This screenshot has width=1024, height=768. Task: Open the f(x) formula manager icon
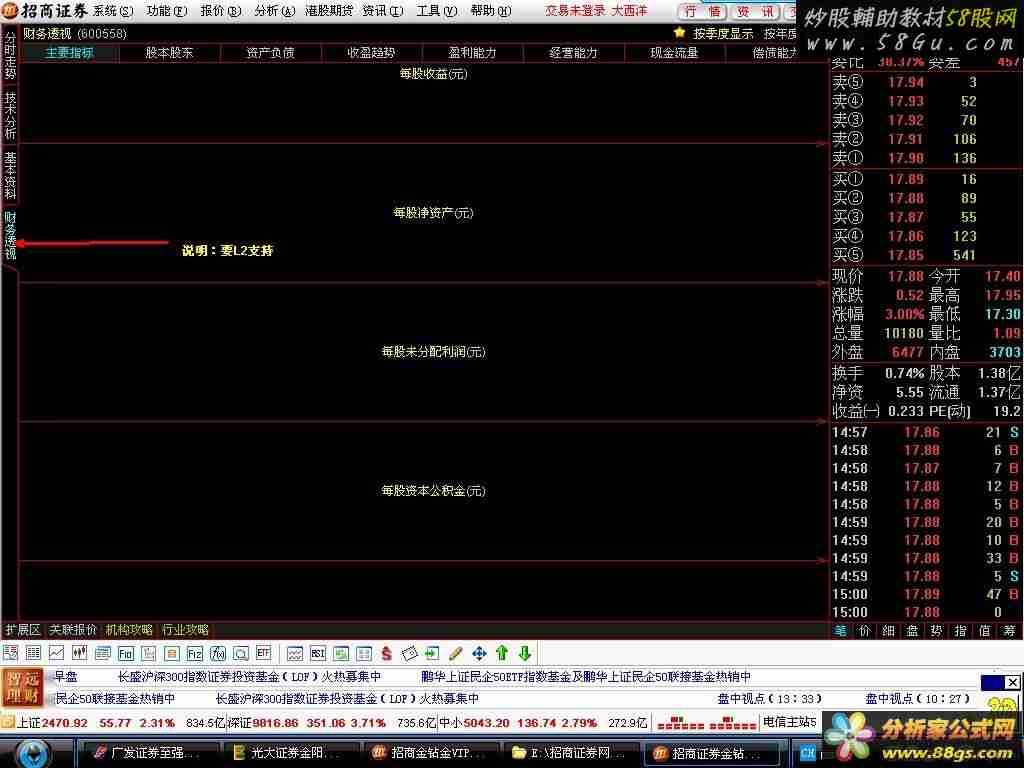217,652
